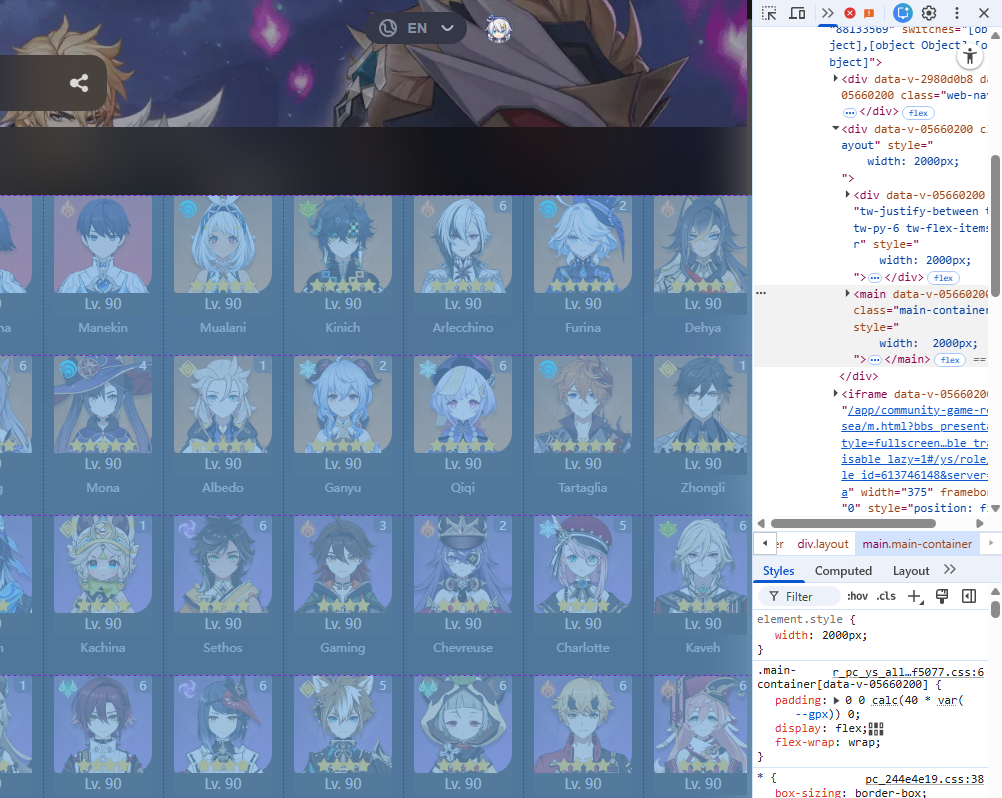Expand the main-container element node

click(847, 293)
